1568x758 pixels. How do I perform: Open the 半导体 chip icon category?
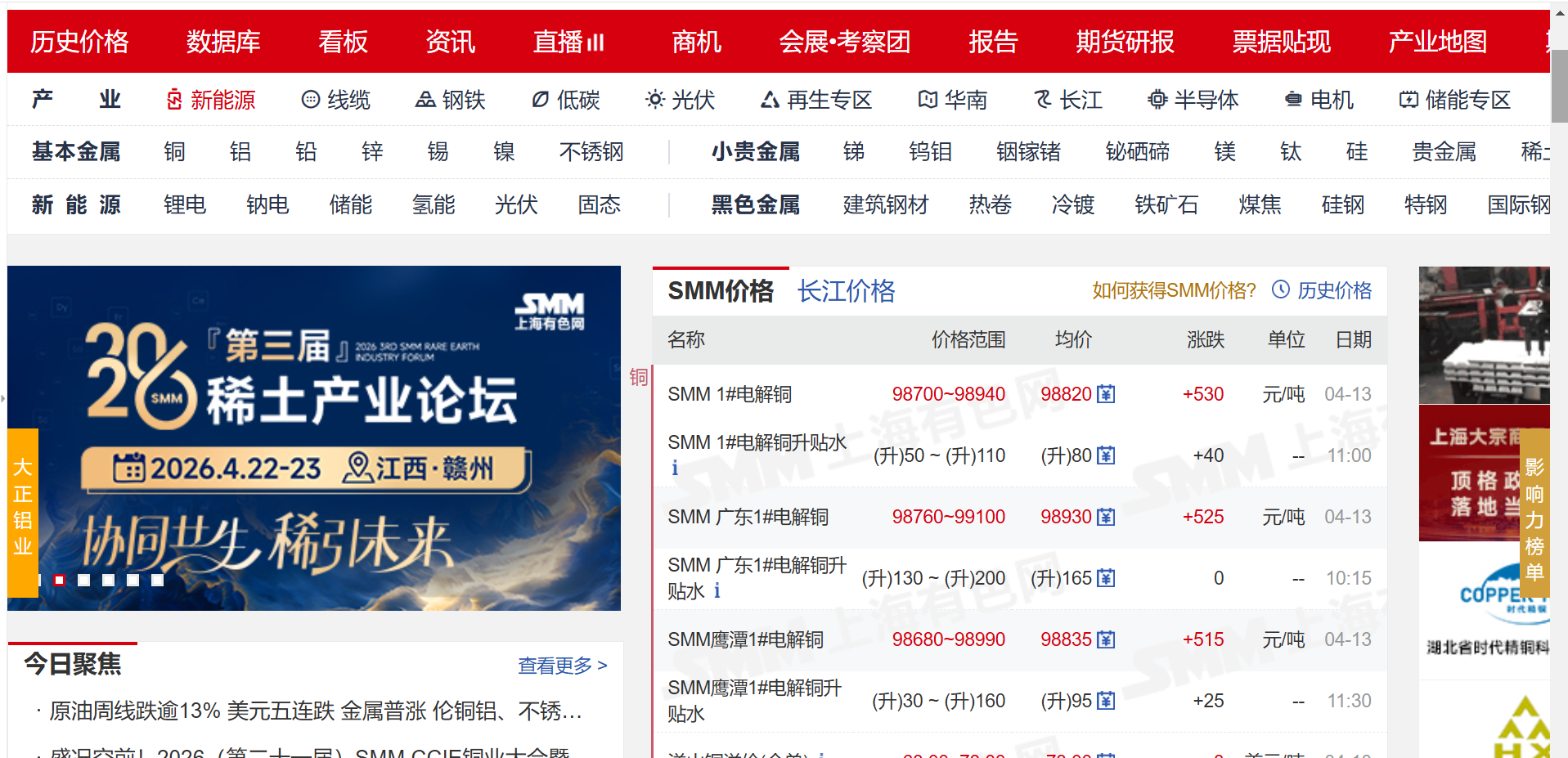(x=1157, y=100)
